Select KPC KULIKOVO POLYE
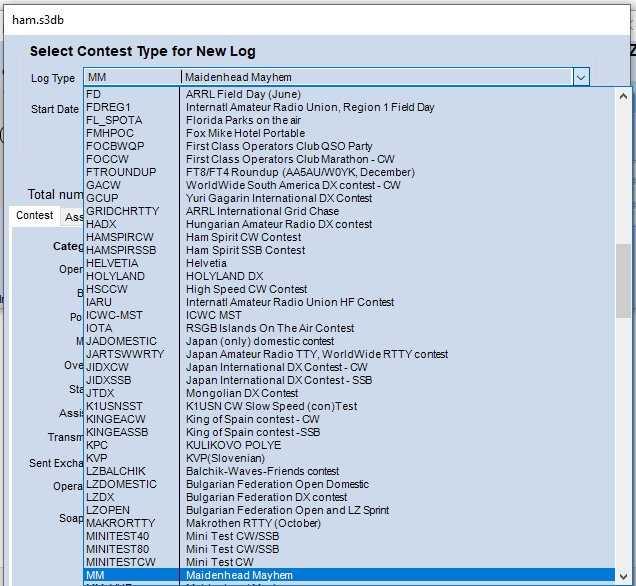636x586 pixels. 350,445
